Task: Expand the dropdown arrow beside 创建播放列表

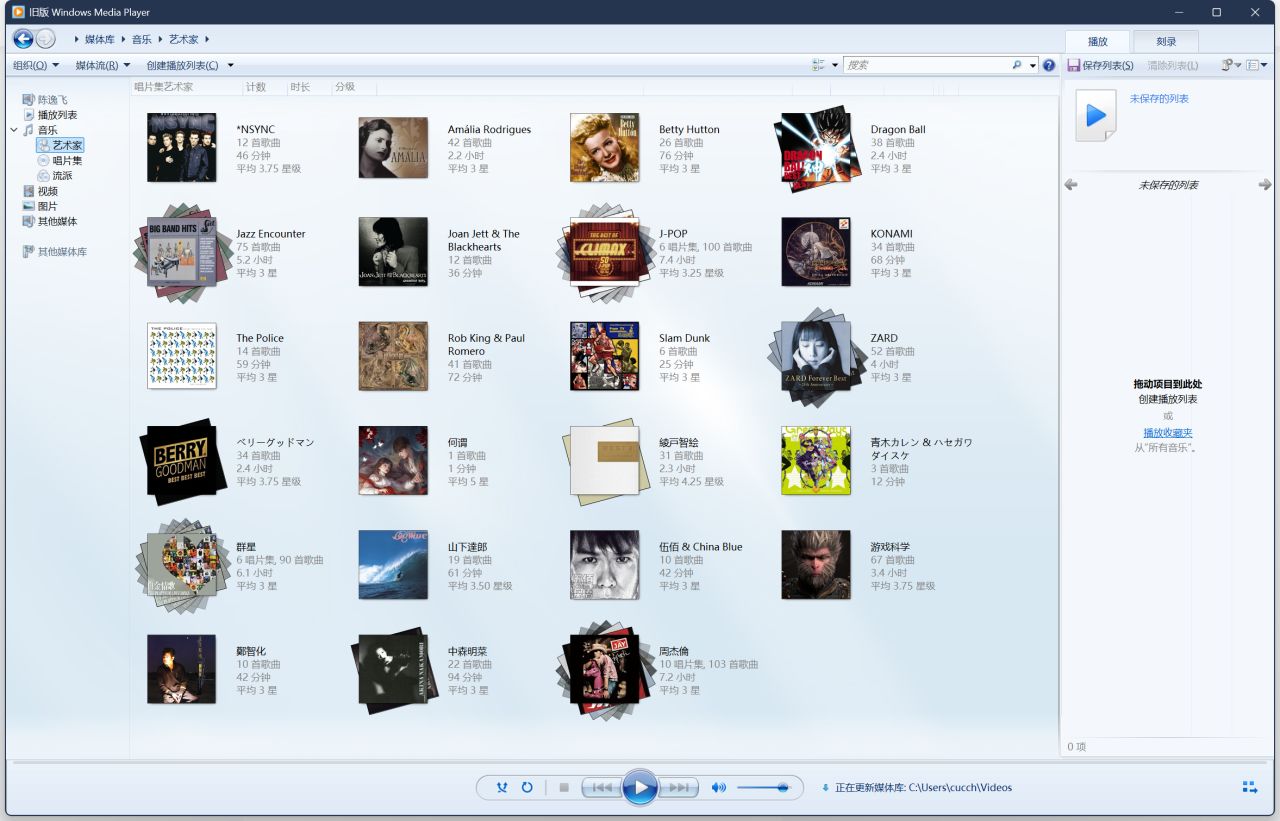Action: 230,65
